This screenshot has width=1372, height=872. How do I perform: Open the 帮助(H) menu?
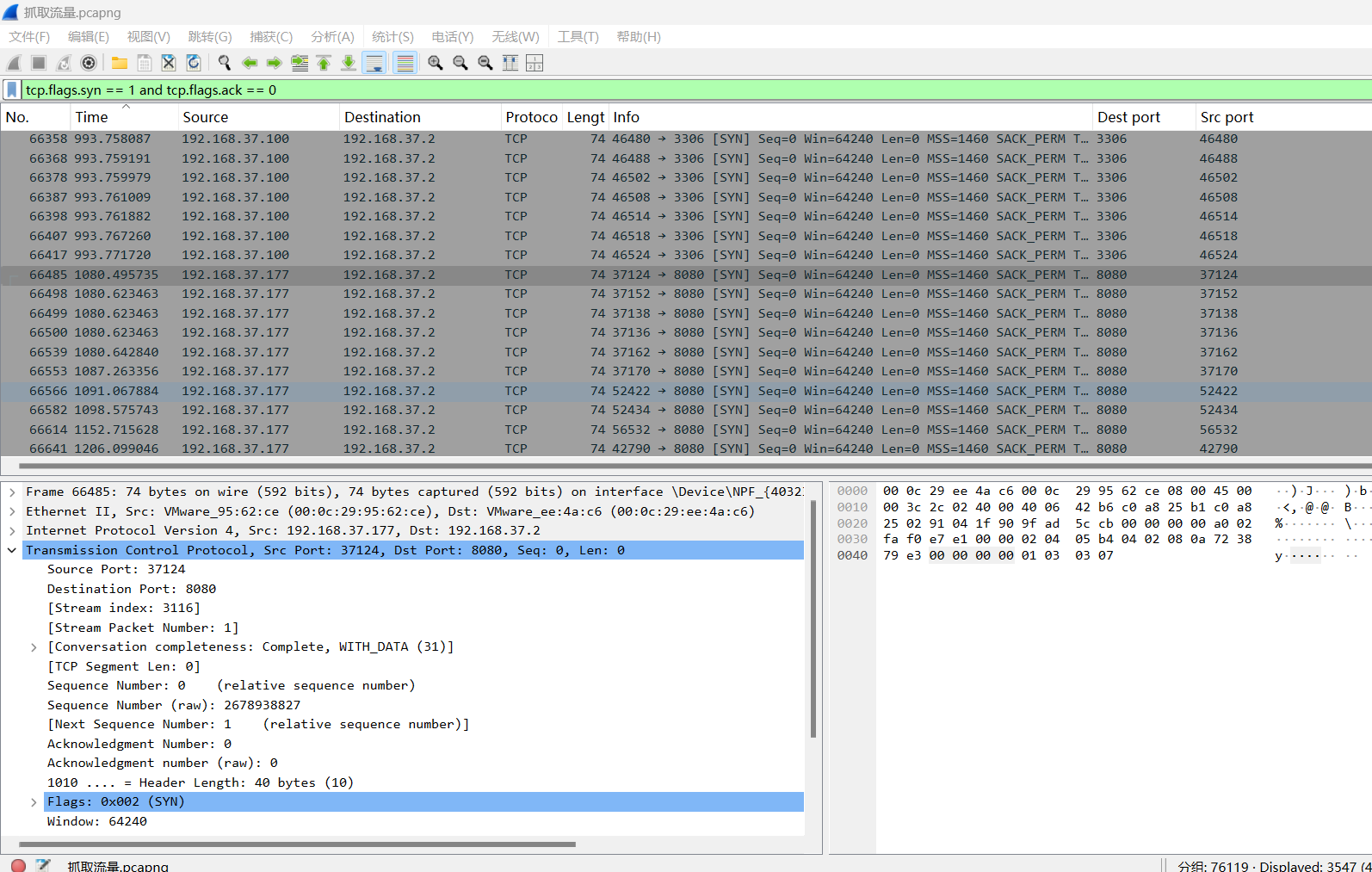639,37
